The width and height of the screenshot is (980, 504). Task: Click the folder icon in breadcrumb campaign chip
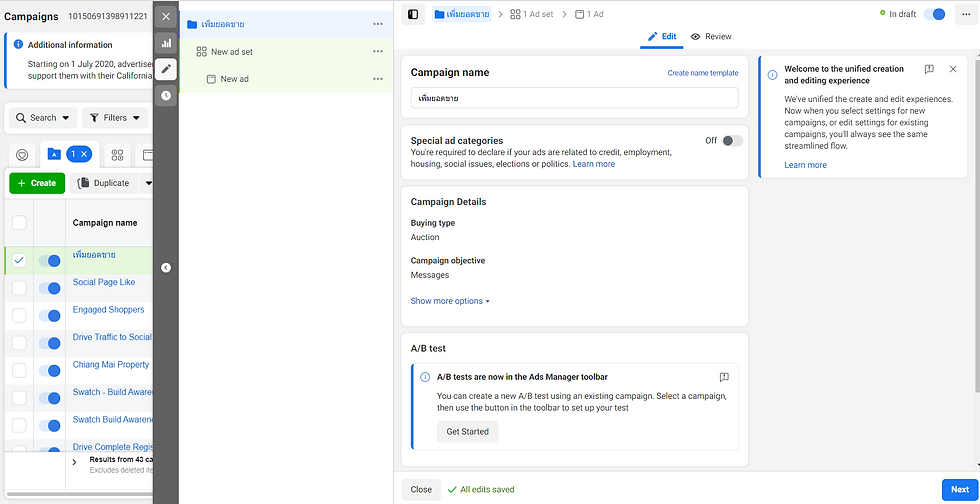tap(439, 14)
